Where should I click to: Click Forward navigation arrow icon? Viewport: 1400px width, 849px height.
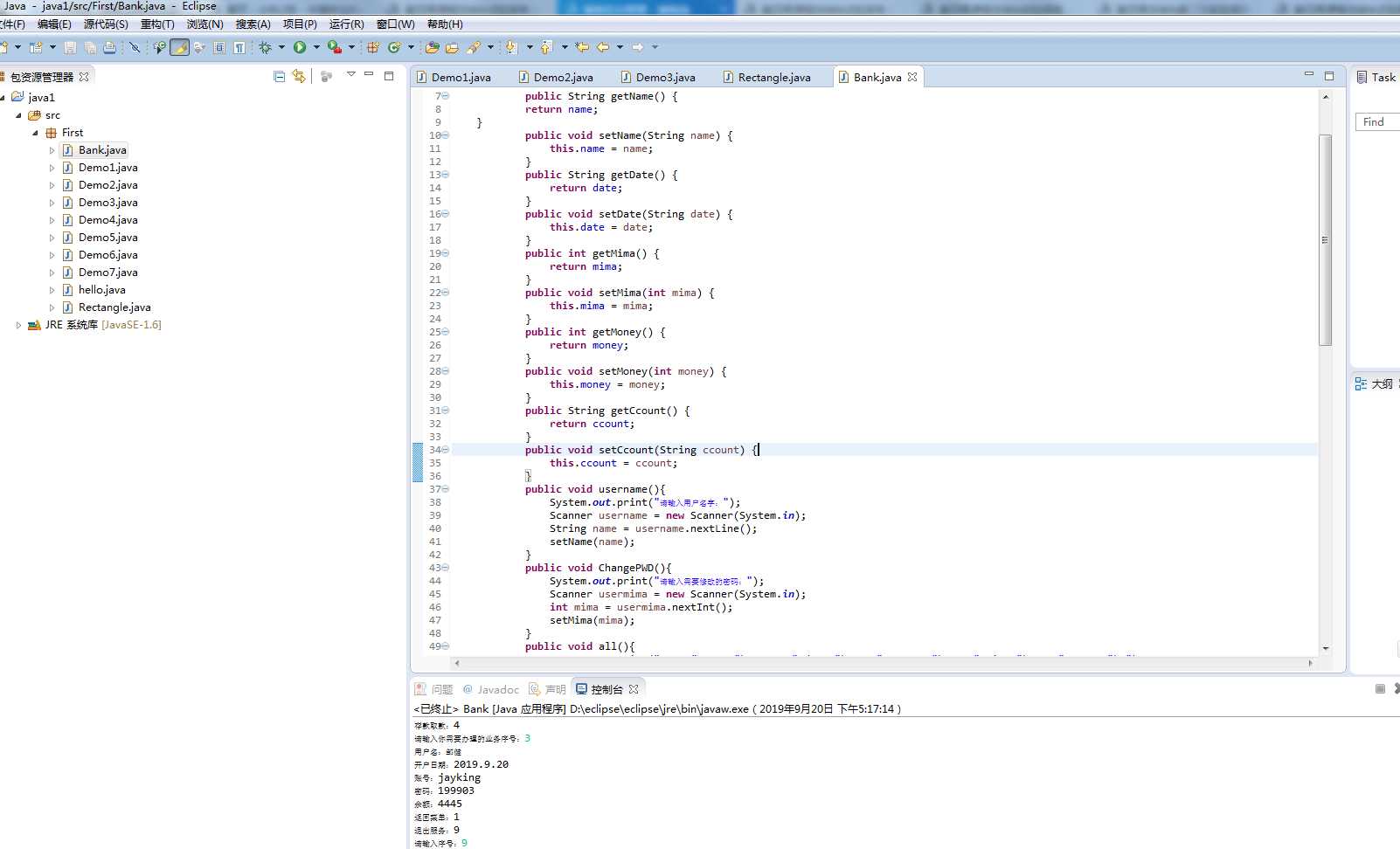pos(638,47)
